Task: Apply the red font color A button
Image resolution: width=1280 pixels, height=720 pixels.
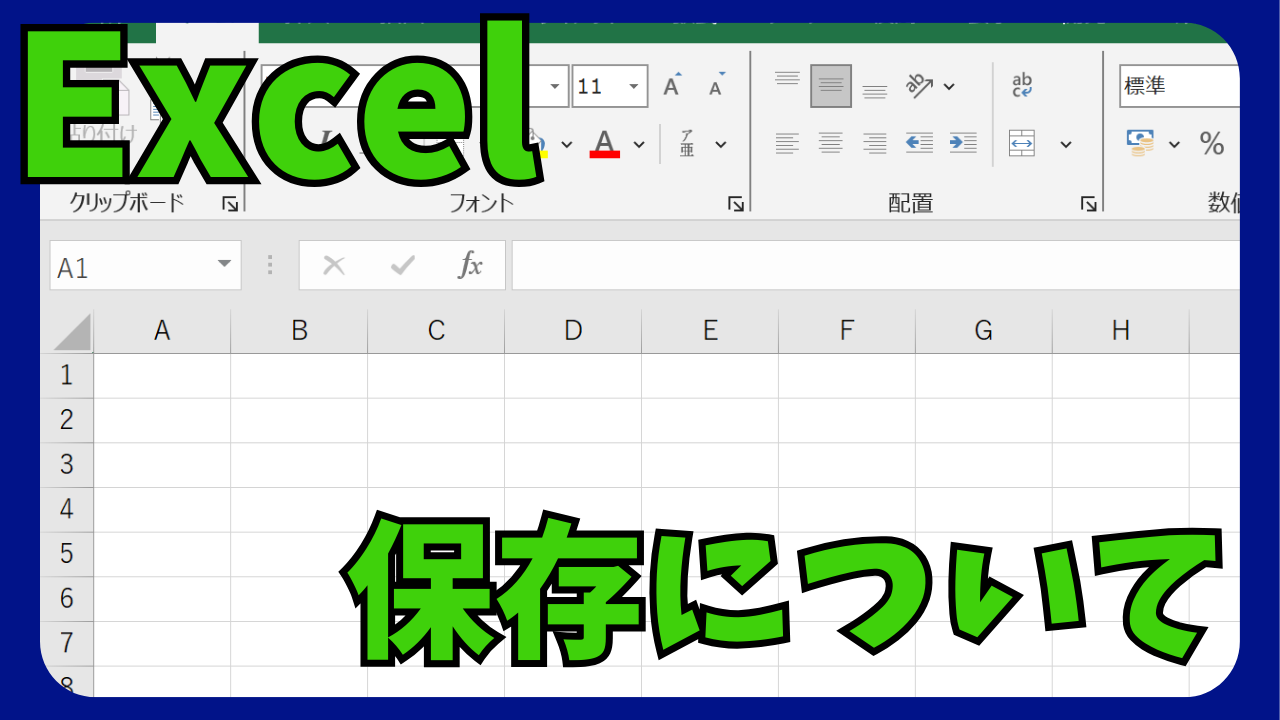Action: (x=604, y=144)
